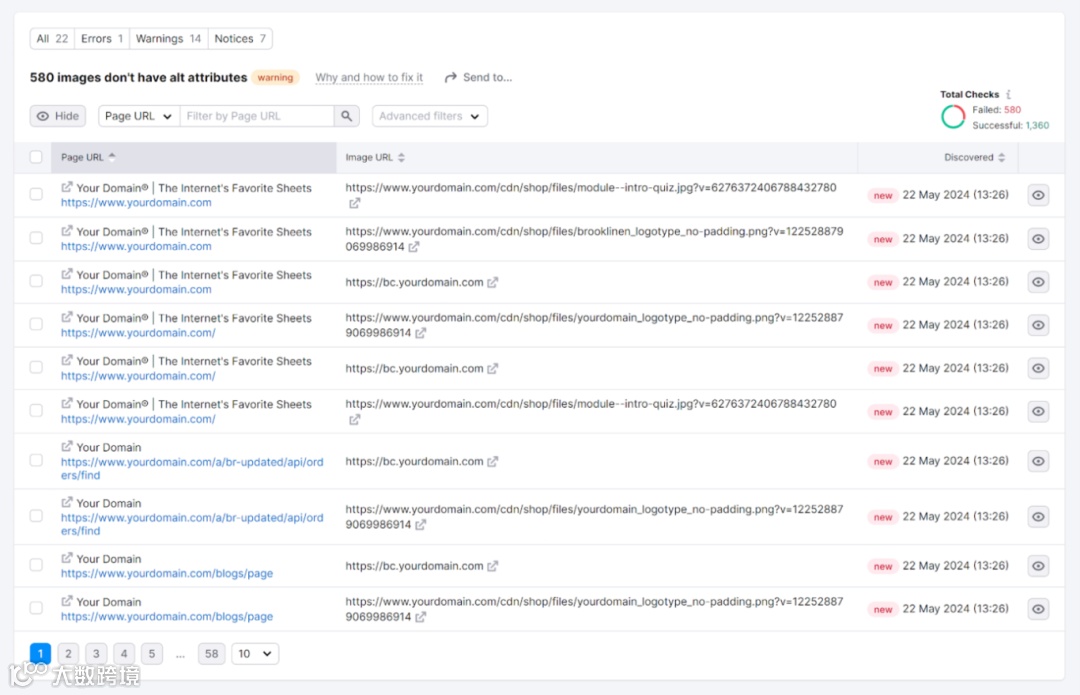
Task: Click 580 images don't have alt attributes heading
Action: pos(138,77)
